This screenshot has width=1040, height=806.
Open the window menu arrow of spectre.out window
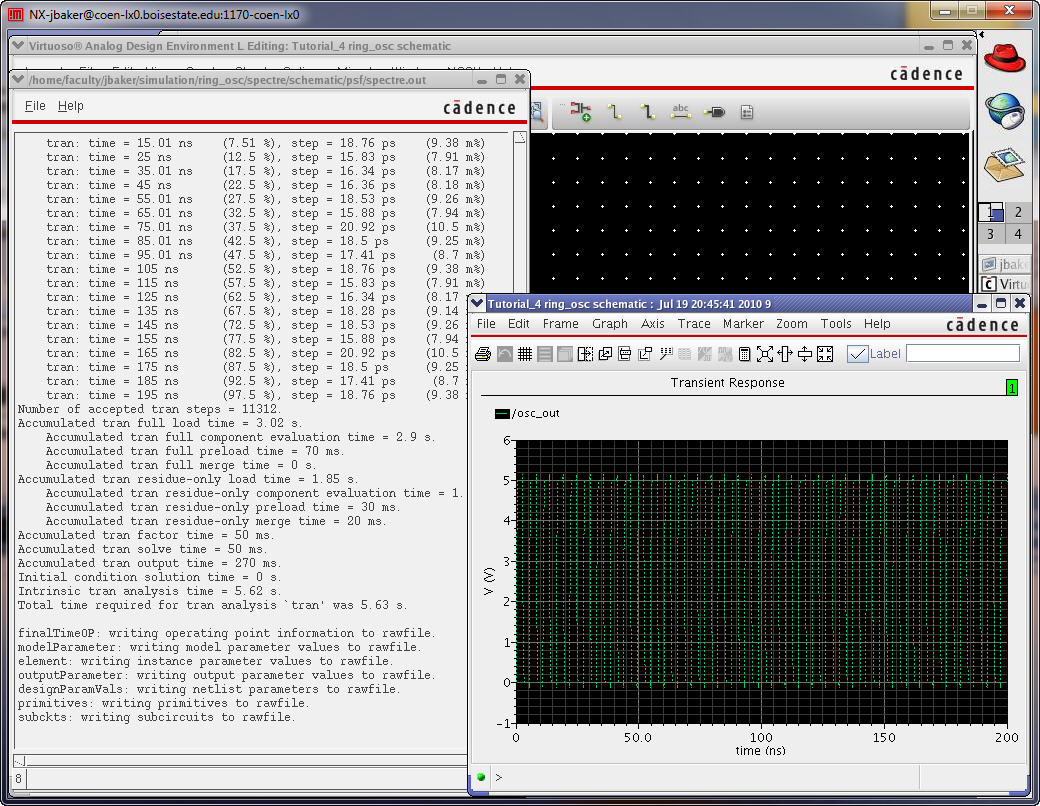[x=19, y=80]
